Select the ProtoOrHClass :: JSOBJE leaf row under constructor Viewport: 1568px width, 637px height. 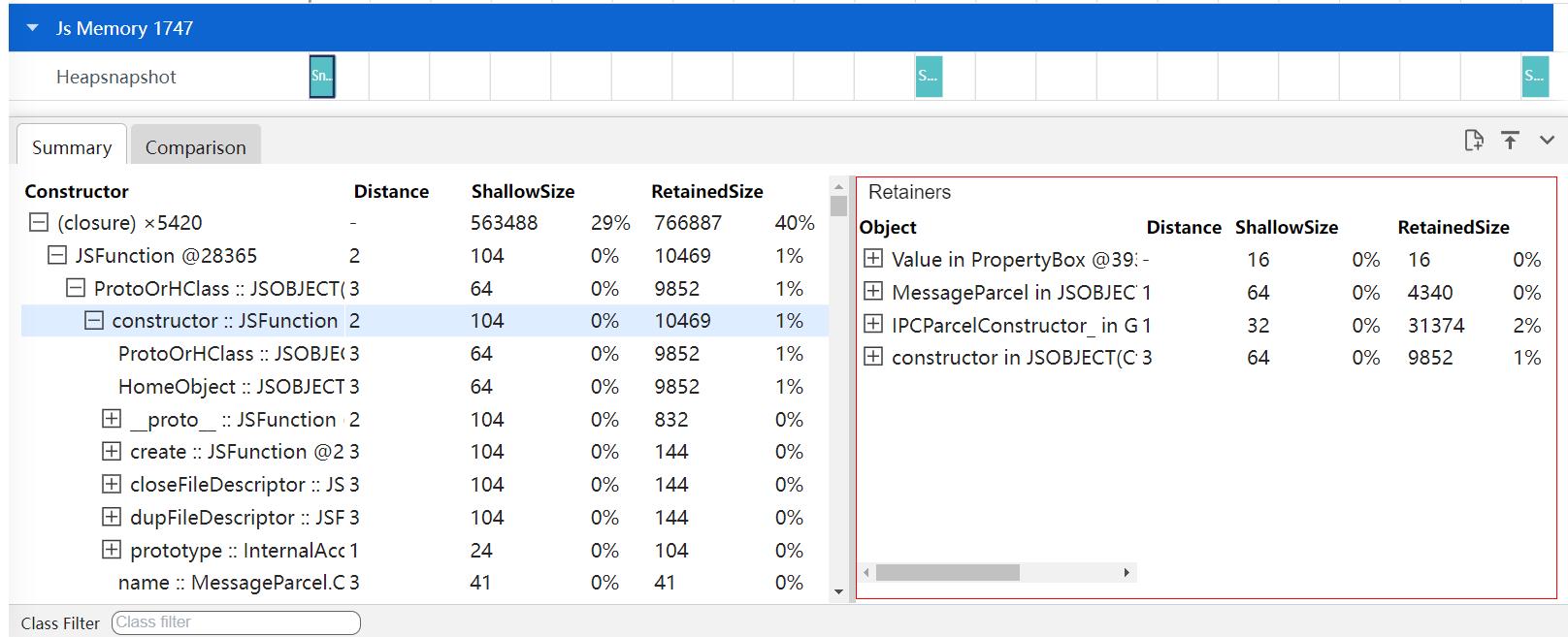tap(425, 354)
